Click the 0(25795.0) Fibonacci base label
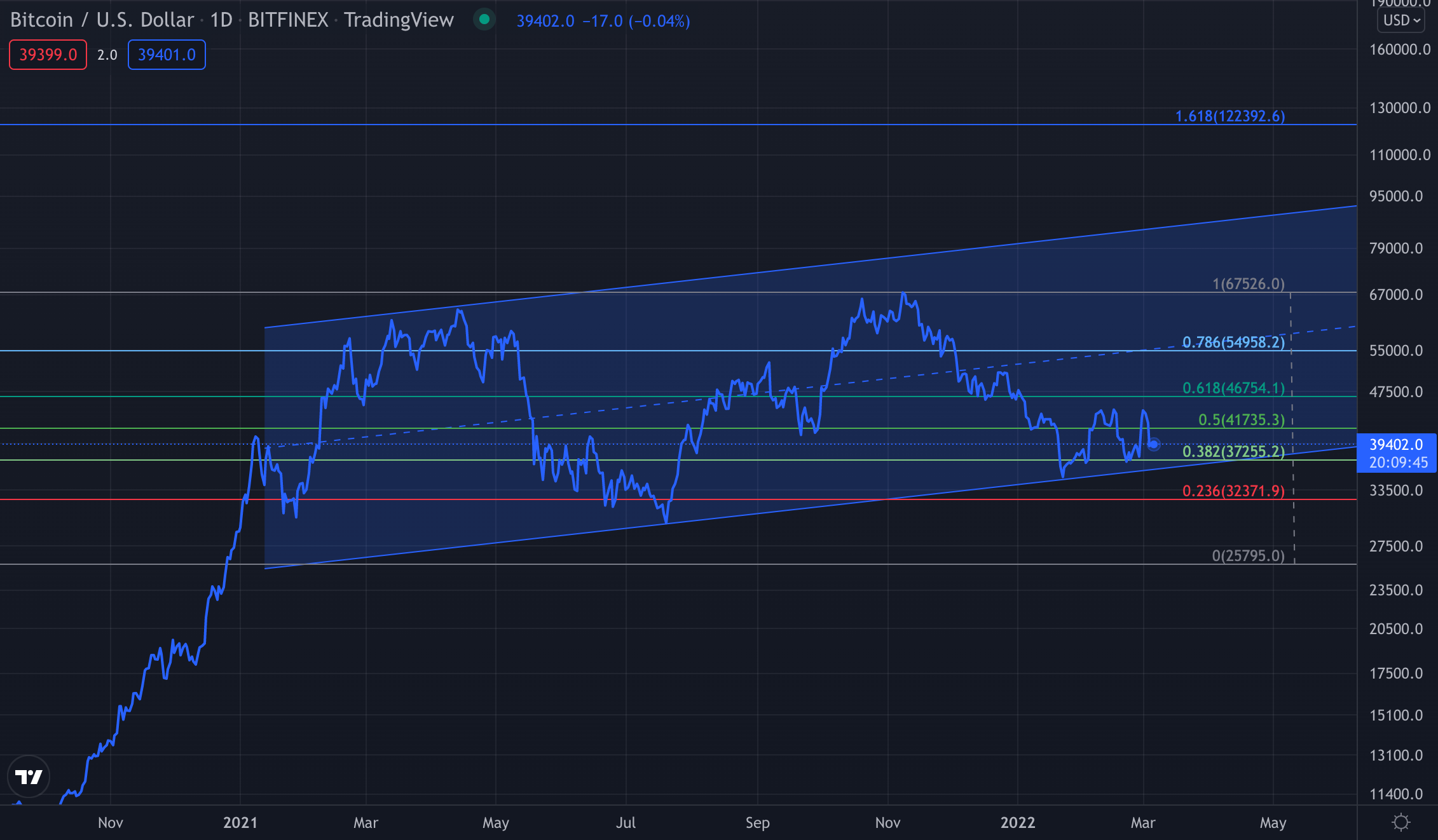Image resolution: width=1438 pixels, height=840 pixels. (1248, 556)
